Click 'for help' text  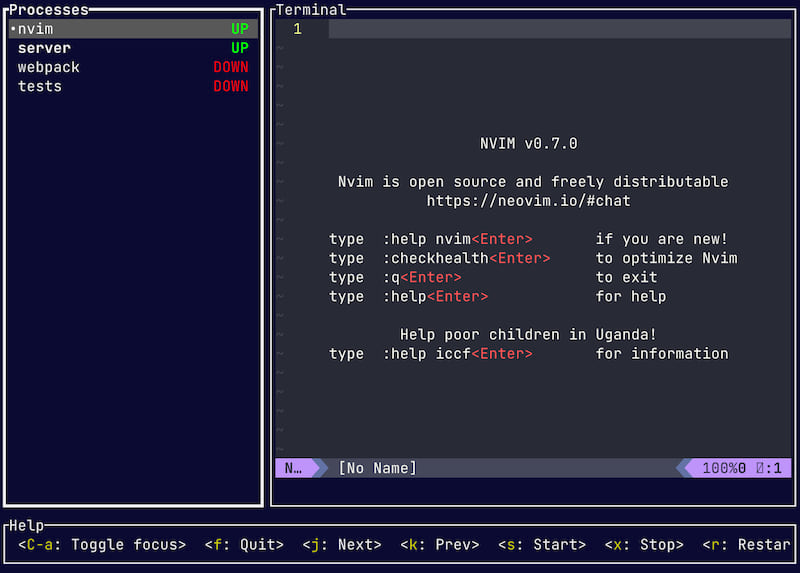pos(631,296)
